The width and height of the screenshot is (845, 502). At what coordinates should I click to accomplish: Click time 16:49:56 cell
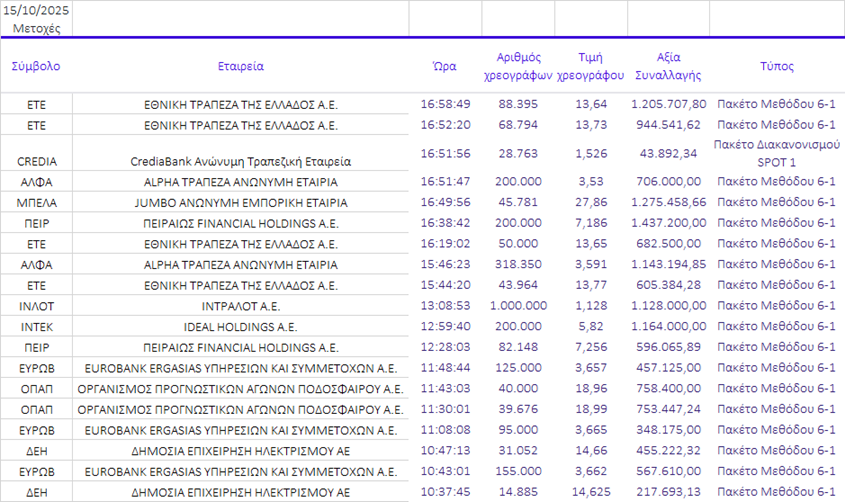click(445, 202)
